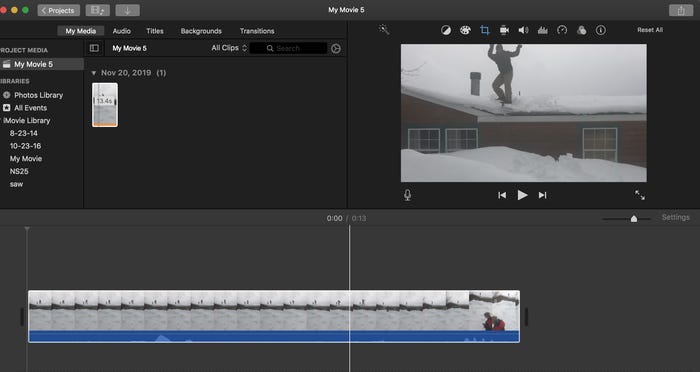Open the My Movie event in library
Viewport: 700px width, 372px height.
pos(26,159)
